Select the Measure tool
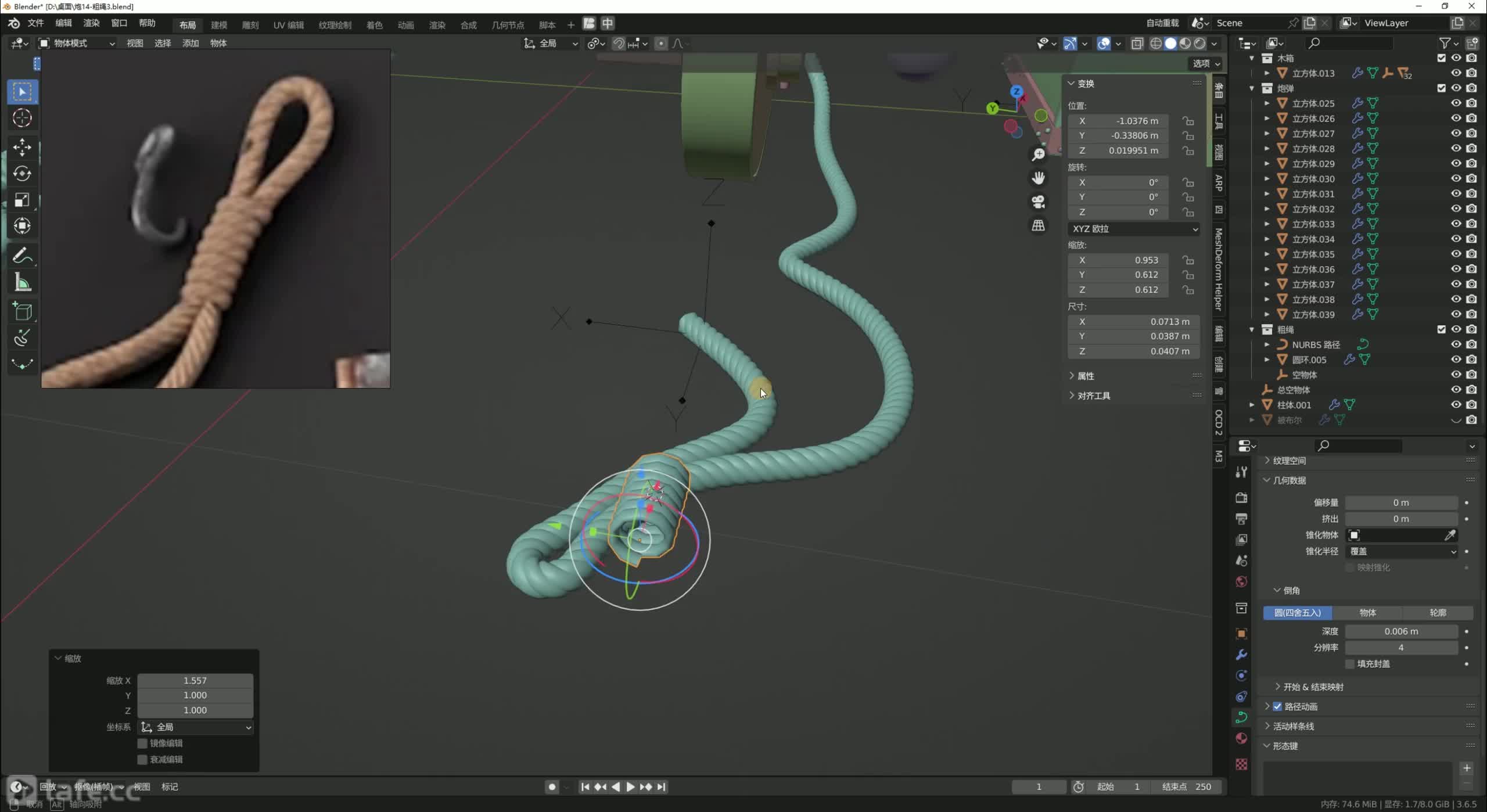 pyautogui.click(x=22, y=283)
